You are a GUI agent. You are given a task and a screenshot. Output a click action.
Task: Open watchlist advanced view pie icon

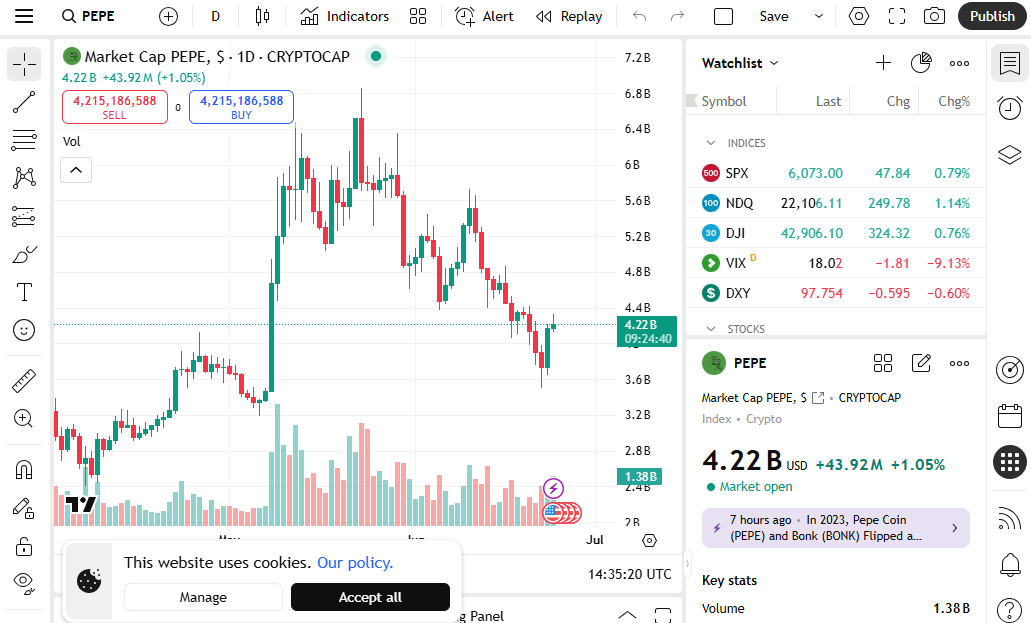(x=921, y=63)
